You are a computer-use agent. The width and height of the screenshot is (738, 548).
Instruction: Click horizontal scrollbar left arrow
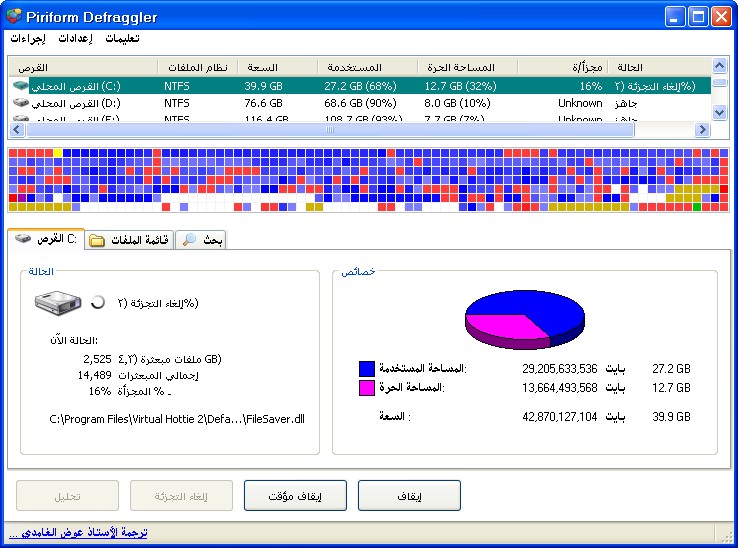[17, 129]
